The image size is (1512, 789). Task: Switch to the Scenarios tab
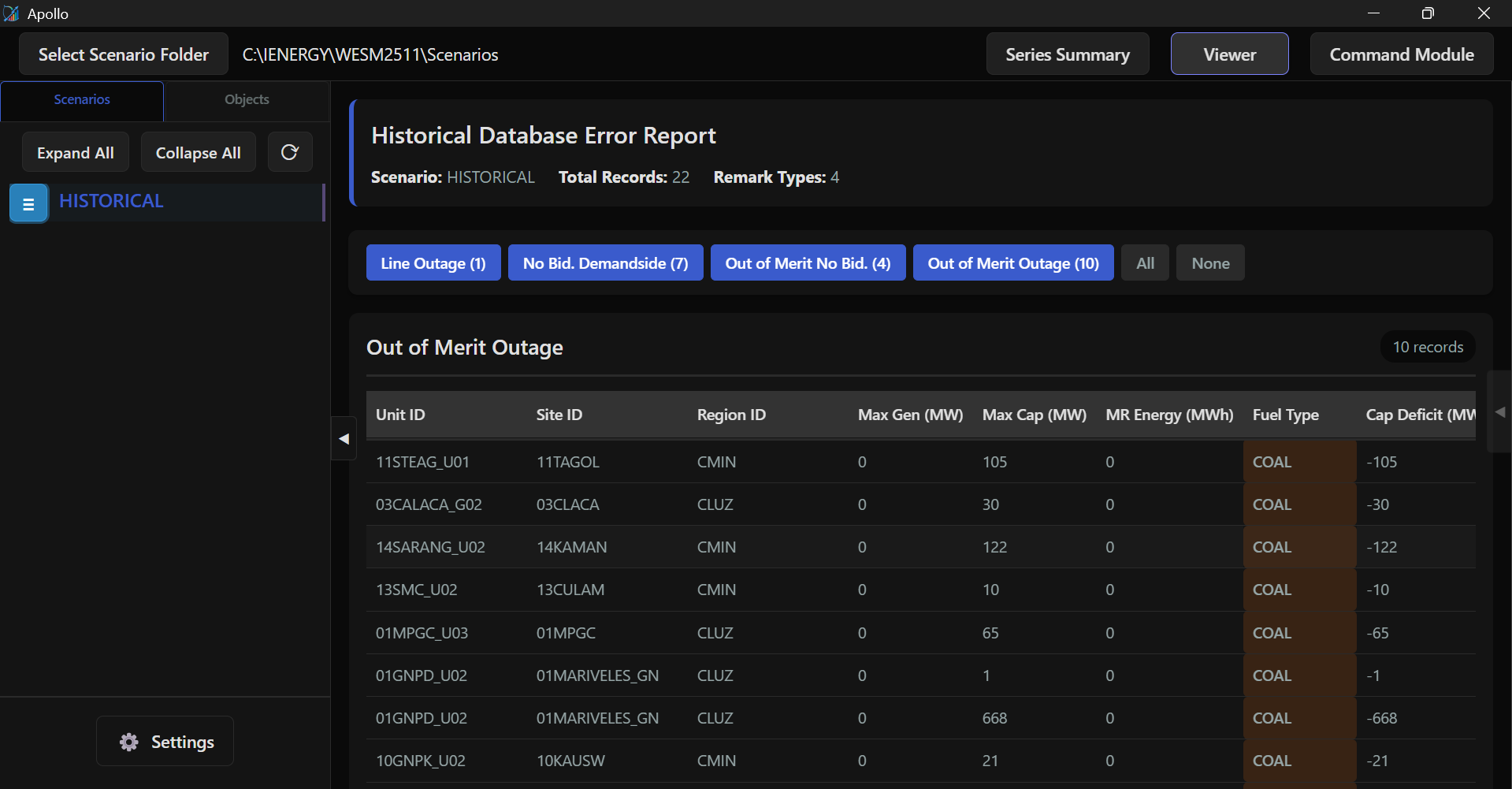click(82, 100)
